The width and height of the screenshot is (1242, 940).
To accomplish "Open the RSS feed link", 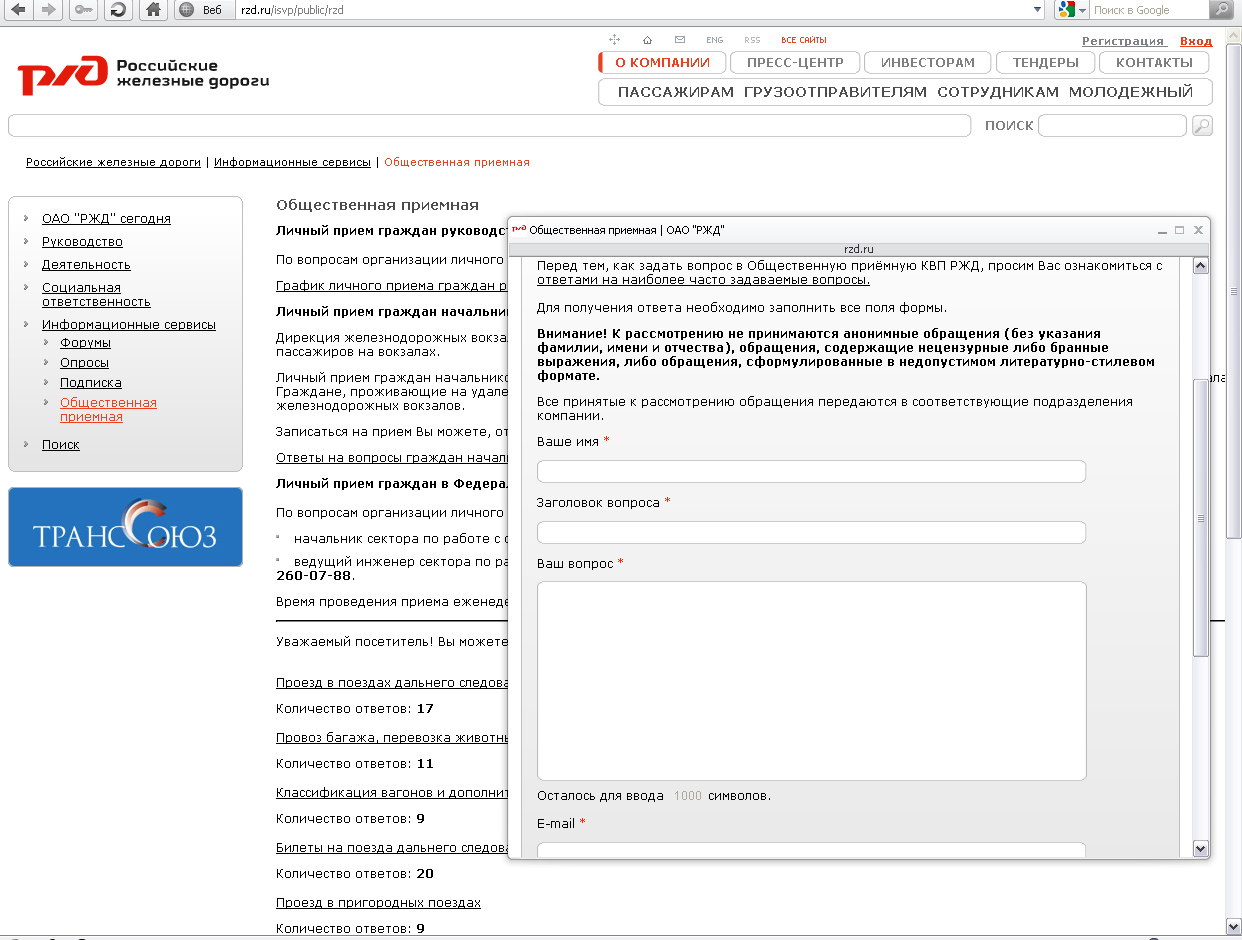I will [x=752, y=40].
